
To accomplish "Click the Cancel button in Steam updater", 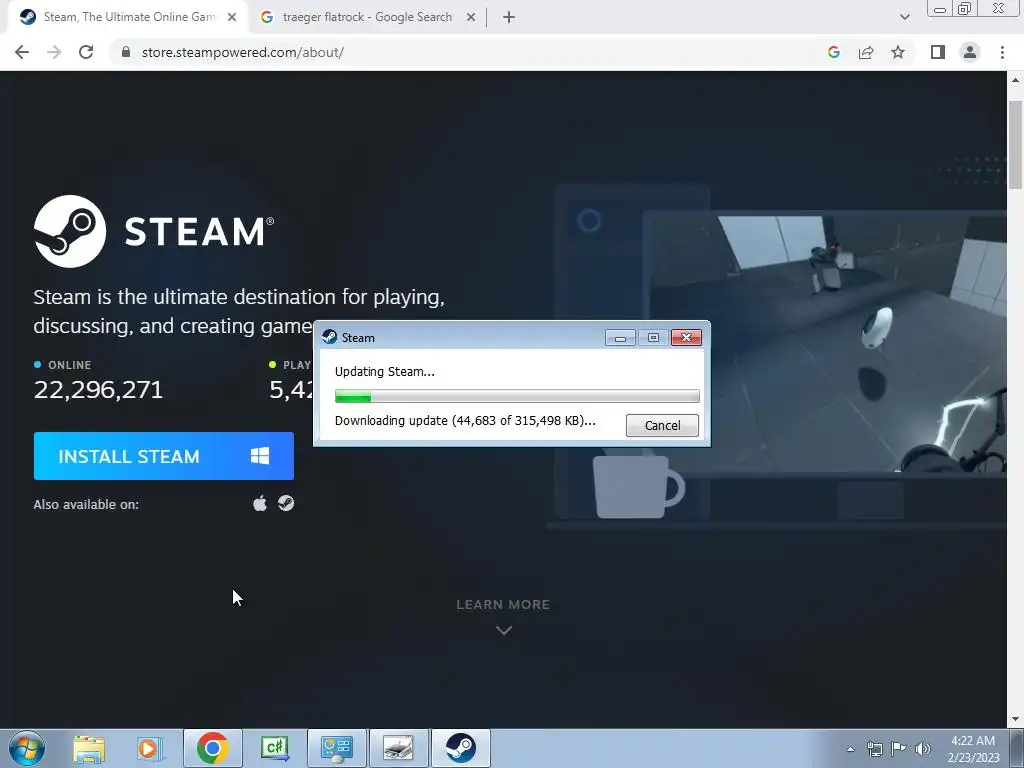I will point(662,425).
